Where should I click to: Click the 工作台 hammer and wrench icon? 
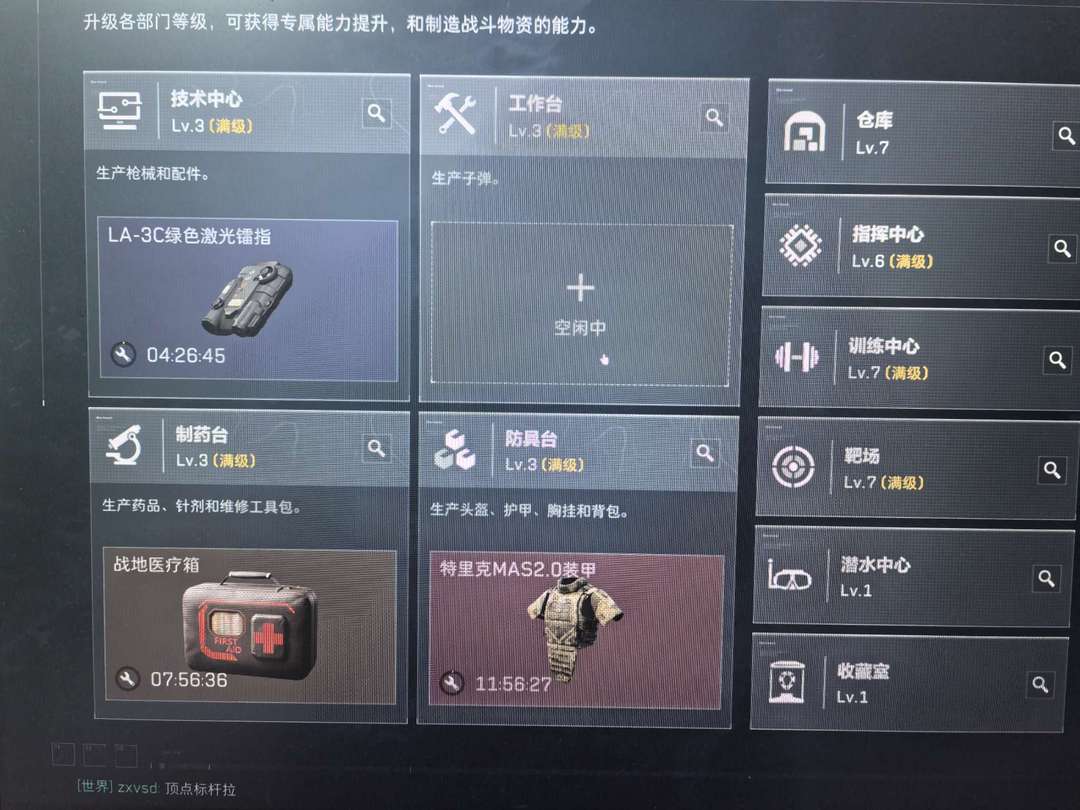pyautogui.click(x=455, y=114)
